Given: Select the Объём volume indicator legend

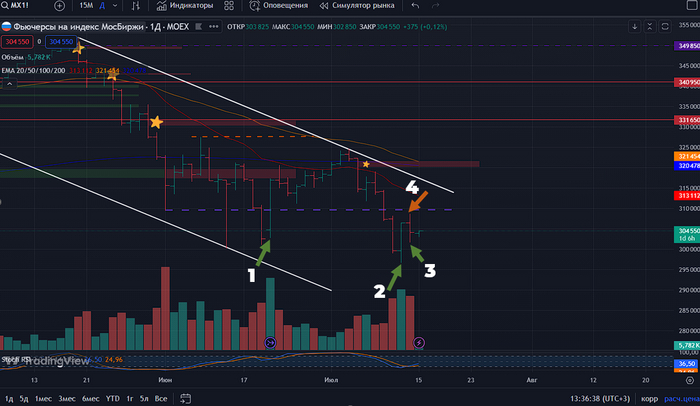Looking at the screenshot, I should point(25,57).
